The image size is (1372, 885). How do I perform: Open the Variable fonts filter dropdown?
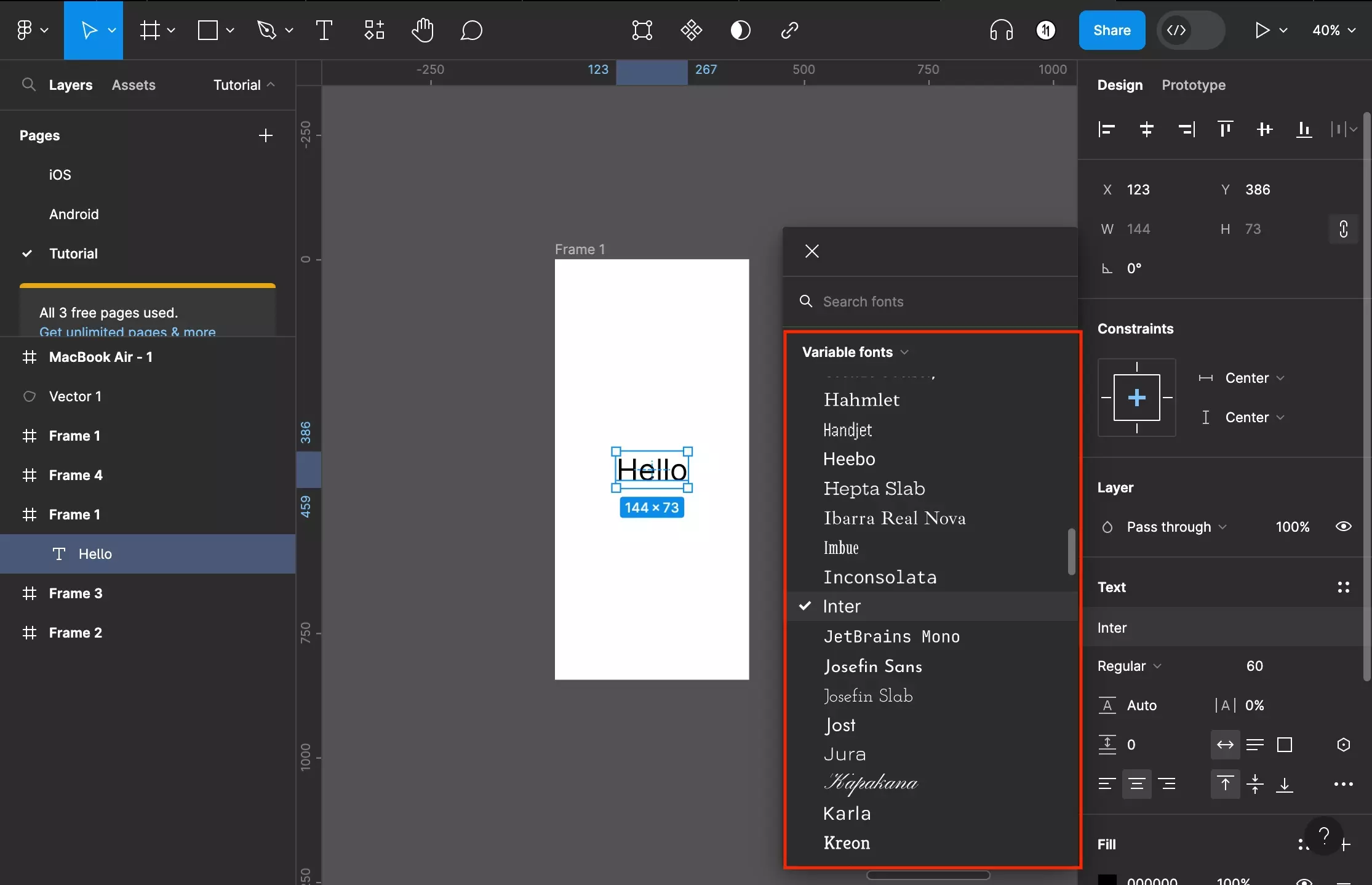pyautogui.click(x=855, y=352)
